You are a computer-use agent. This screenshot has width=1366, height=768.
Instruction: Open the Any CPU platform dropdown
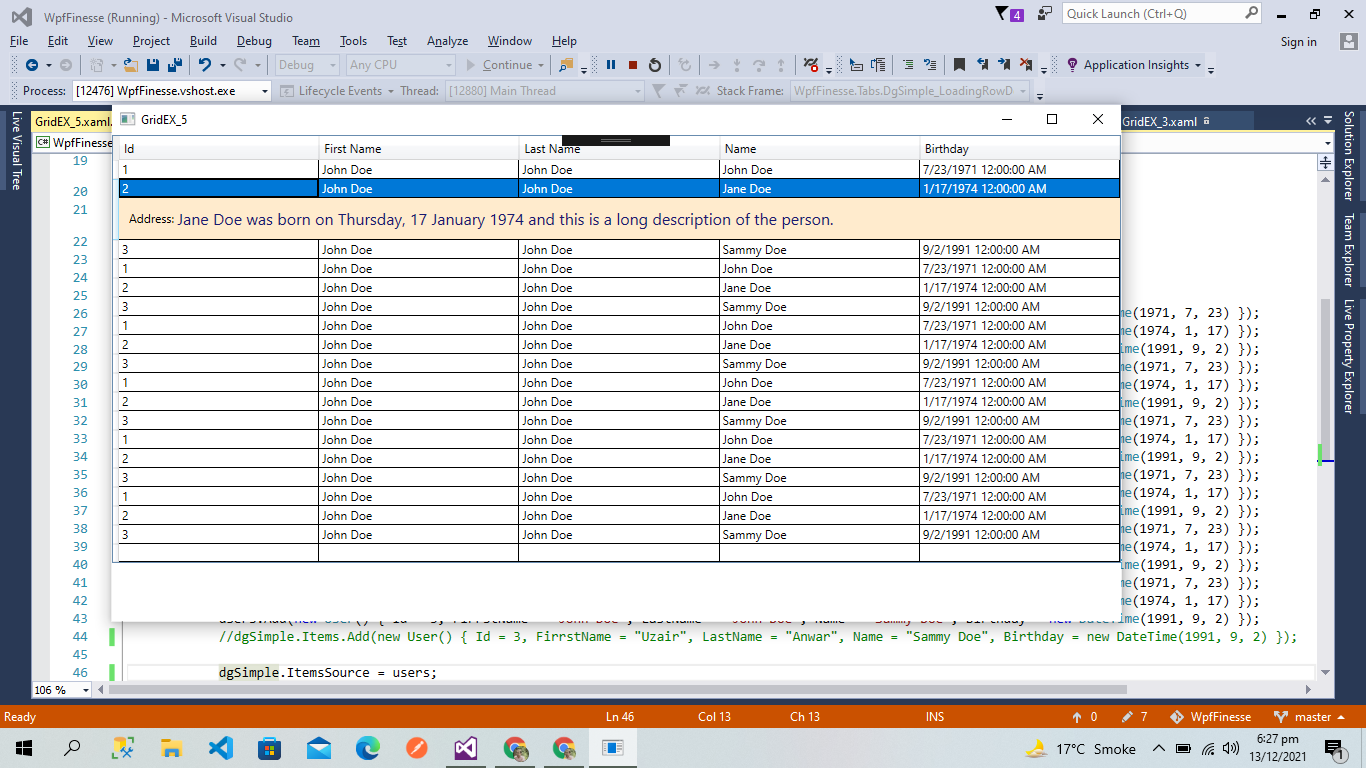click(400, 65)
